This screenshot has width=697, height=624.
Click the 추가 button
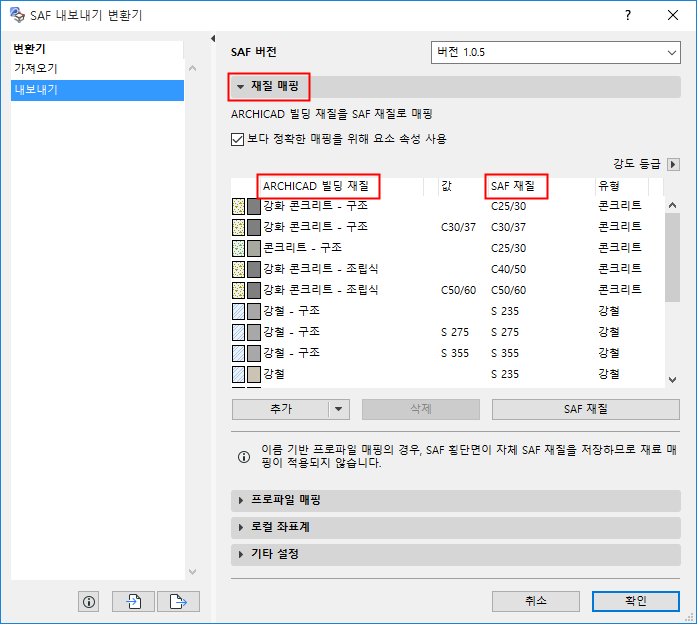tap(281, 409)
